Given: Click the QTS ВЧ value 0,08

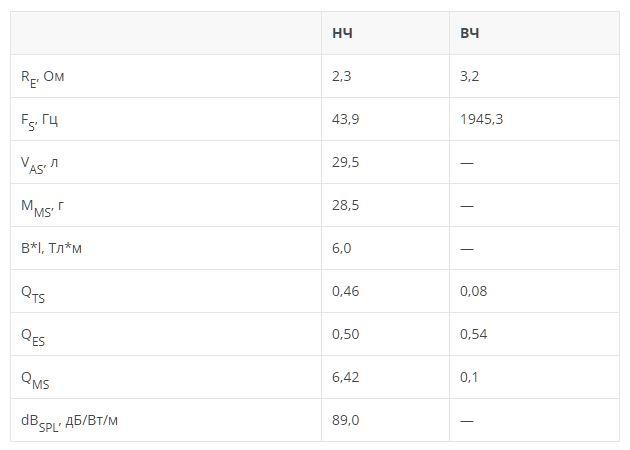Looking at the screenshot, I should coord(473,291).
